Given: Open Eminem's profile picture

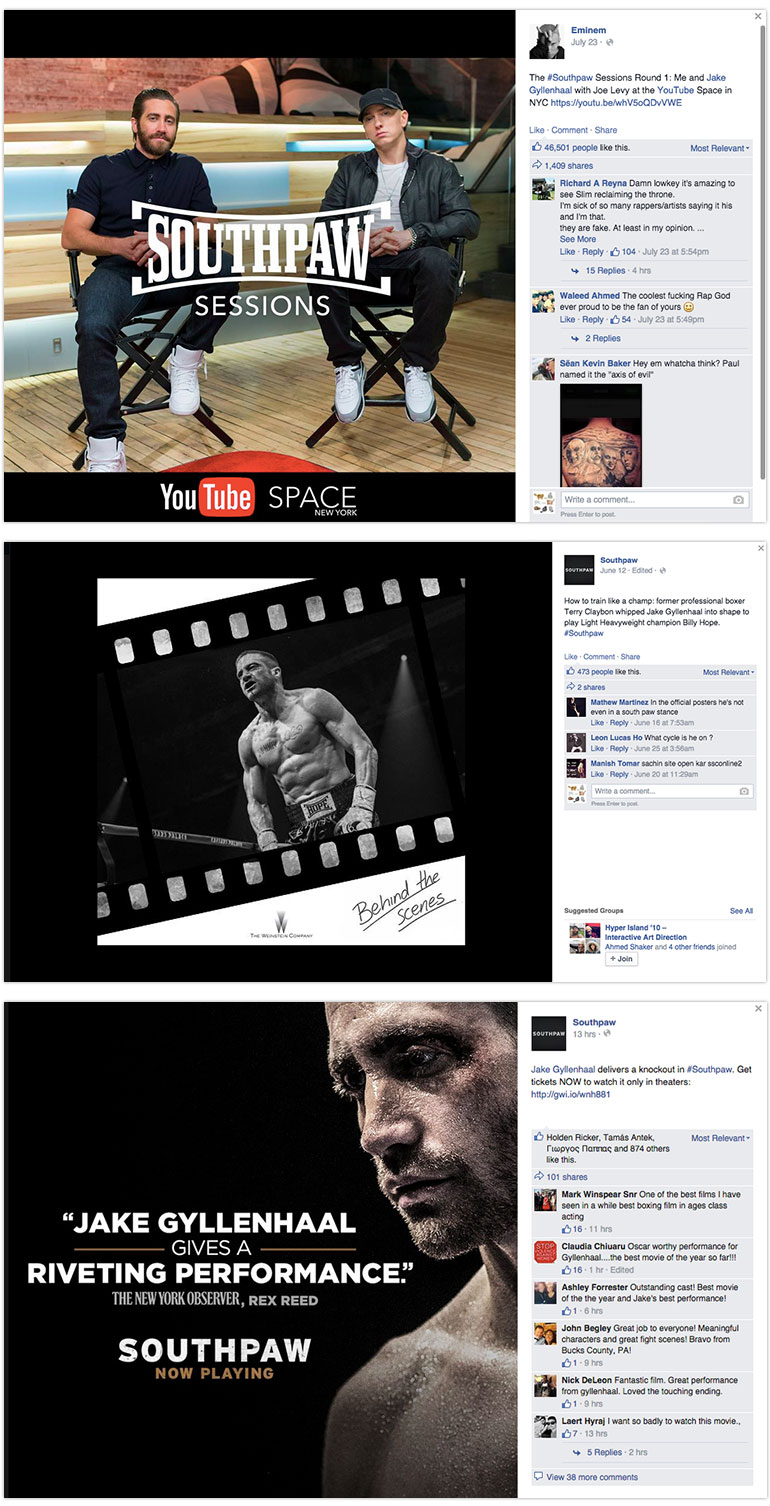Looking at the screenshot, I should (547, 43).
